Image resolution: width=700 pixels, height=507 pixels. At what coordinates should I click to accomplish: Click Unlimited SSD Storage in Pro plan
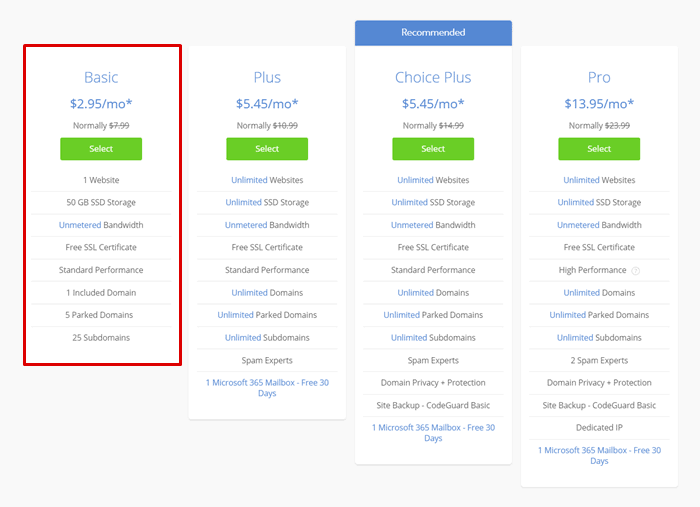599,202
